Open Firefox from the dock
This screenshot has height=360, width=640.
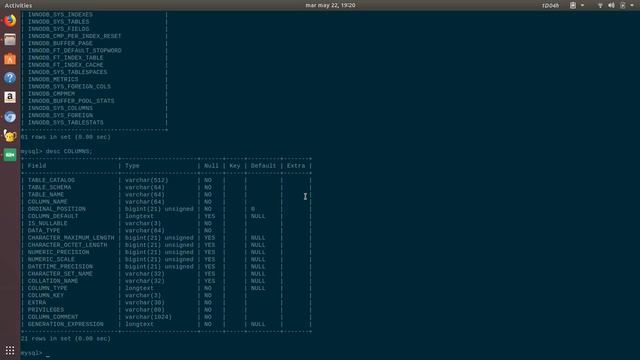tap(10, 20)
